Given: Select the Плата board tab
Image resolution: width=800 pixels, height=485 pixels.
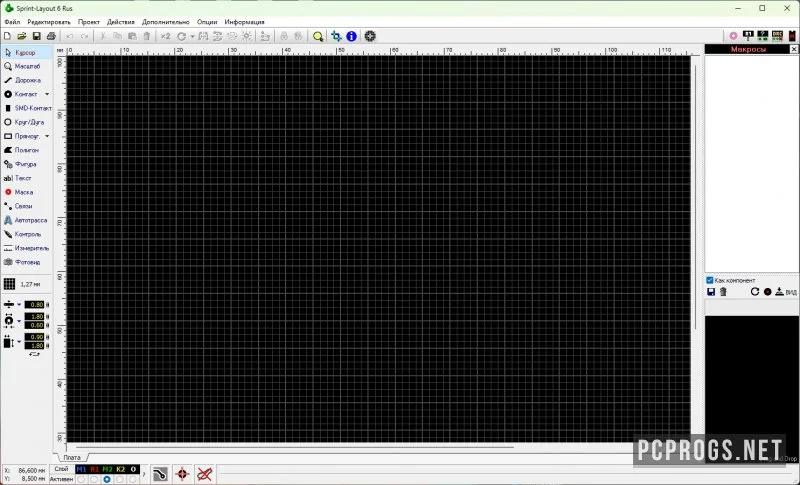Looking at the screenshot, I should 72,457.
